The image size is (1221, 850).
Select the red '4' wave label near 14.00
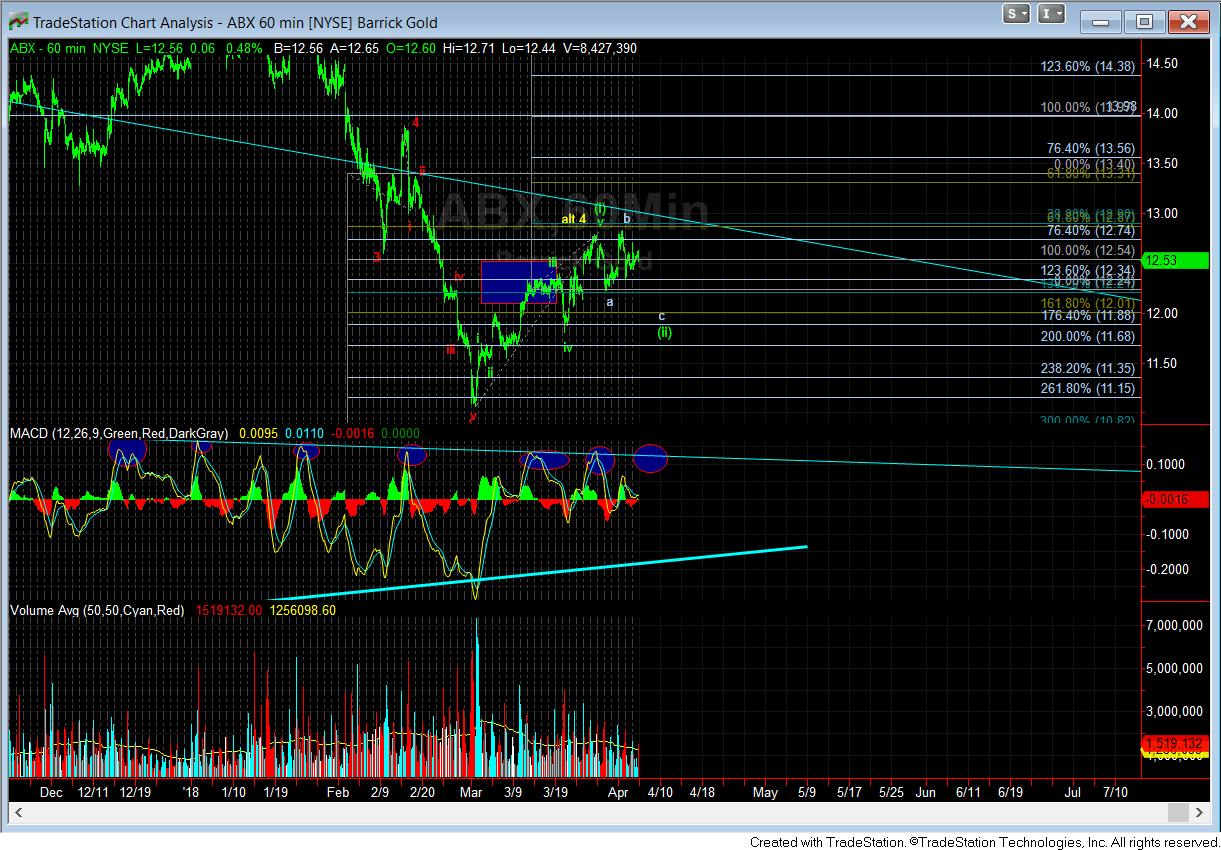point(415,122)
